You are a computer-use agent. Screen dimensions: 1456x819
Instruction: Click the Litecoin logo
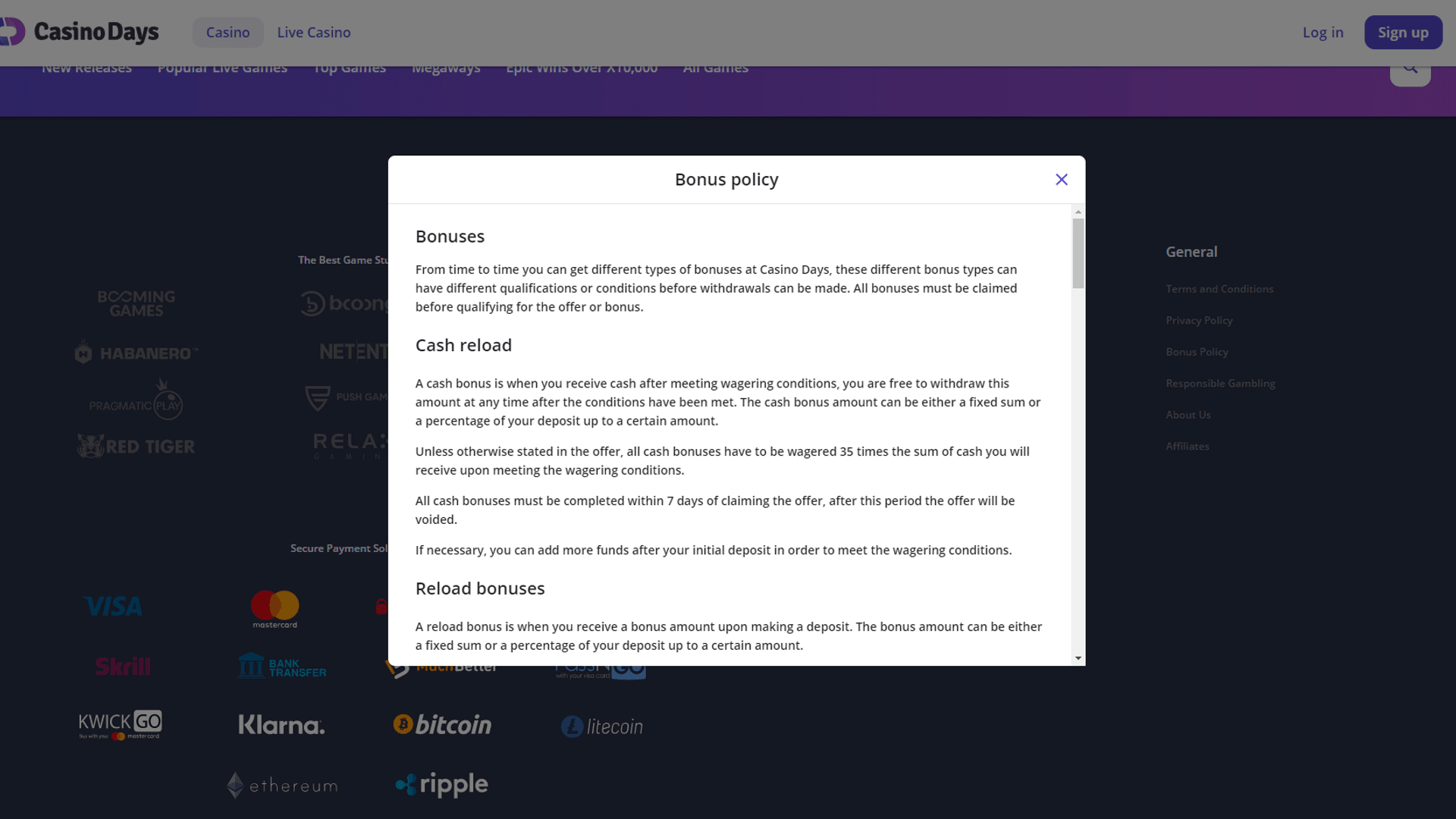click(602, 726)
